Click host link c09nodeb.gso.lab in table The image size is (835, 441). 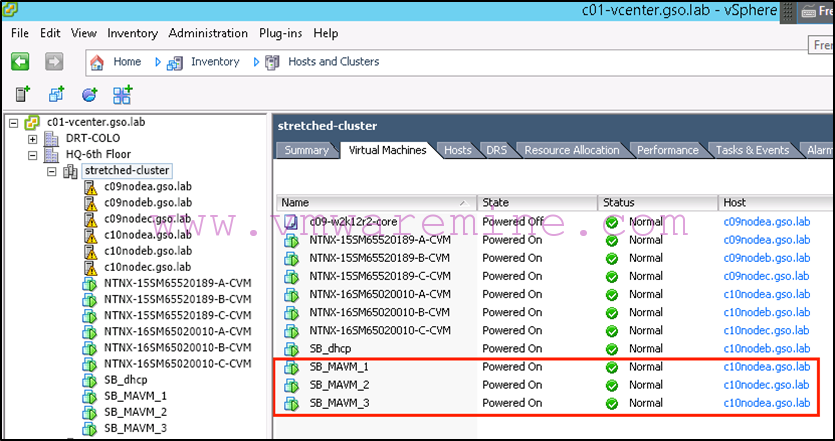click(x=767, y=258)
